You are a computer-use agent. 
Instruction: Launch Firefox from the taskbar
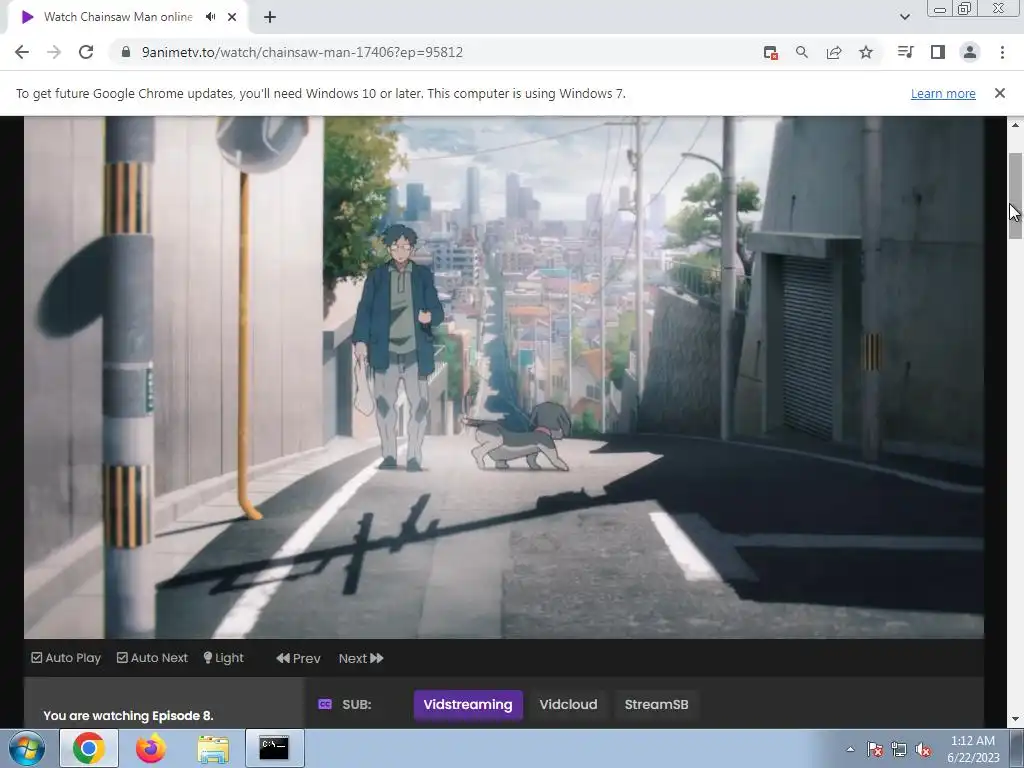(151, 748)
